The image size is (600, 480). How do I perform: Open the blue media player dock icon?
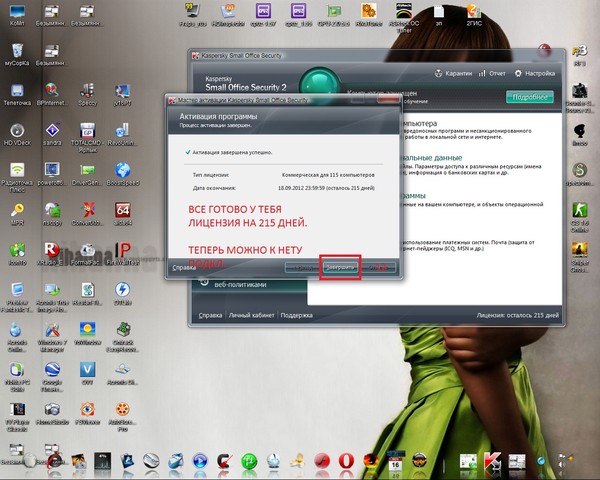(x=200, y=460)
